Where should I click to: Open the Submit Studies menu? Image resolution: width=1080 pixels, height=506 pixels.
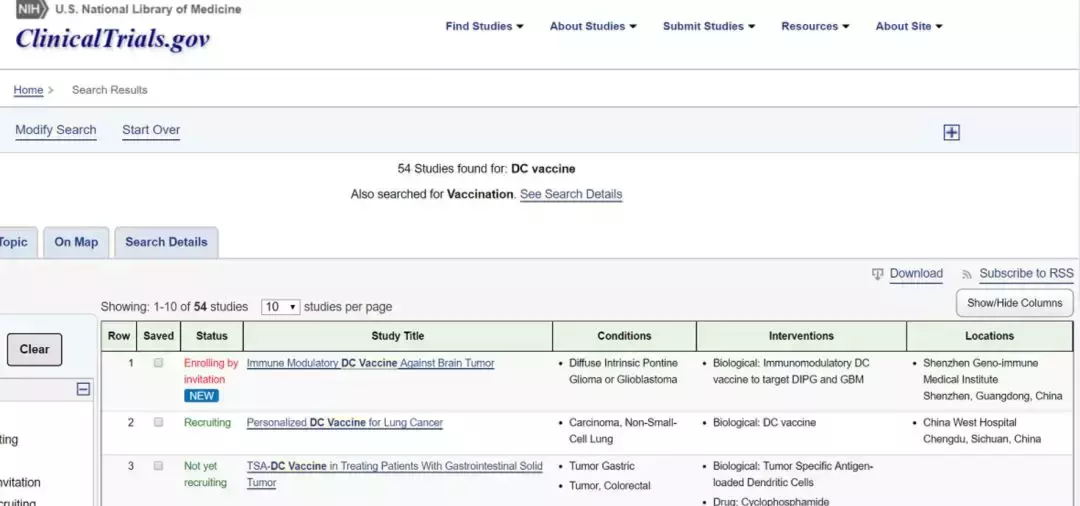708,26
